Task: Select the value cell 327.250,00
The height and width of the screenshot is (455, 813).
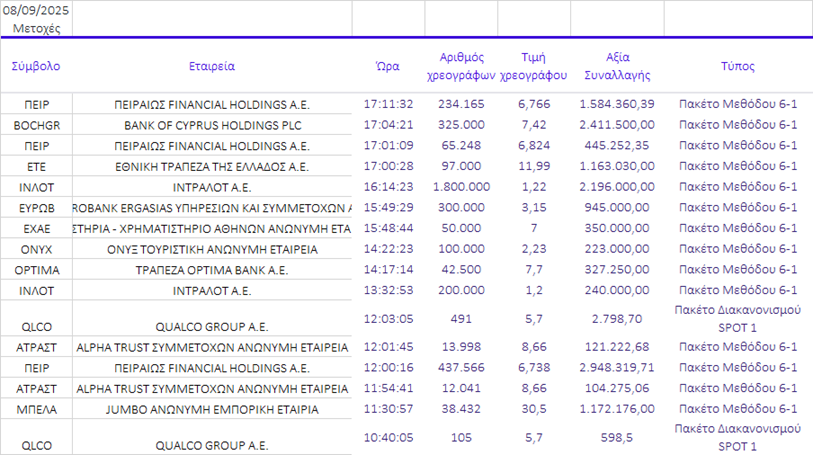Action: coord(617,270)
